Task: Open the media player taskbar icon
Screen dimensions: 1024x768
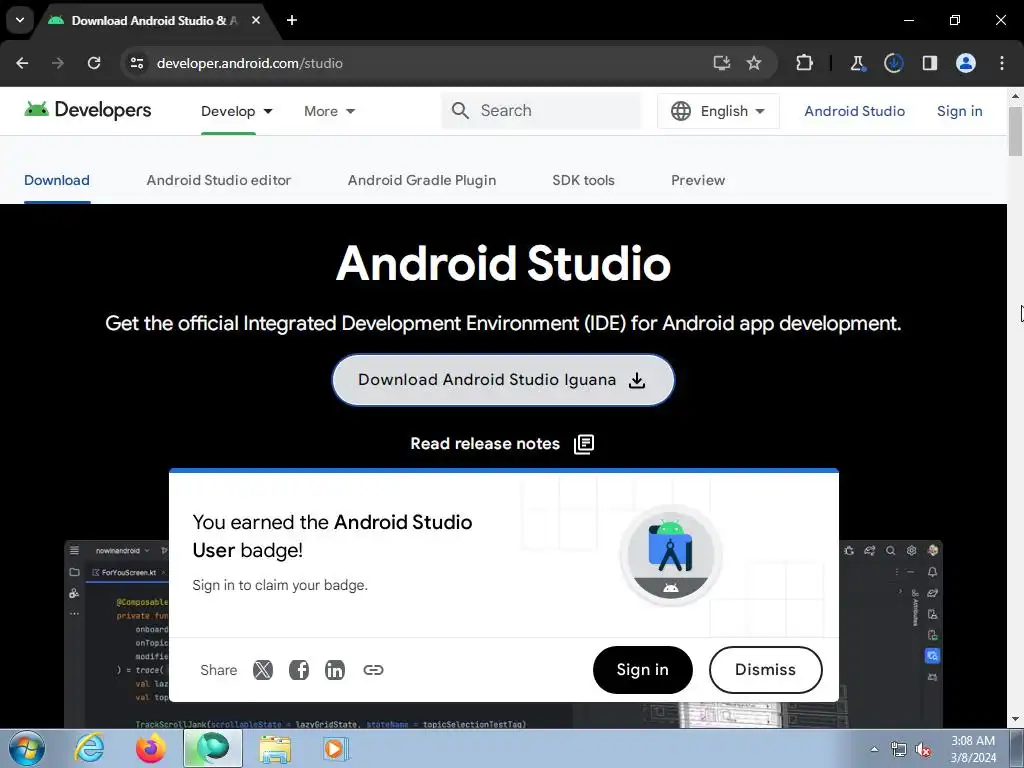Action: [336, 749]
